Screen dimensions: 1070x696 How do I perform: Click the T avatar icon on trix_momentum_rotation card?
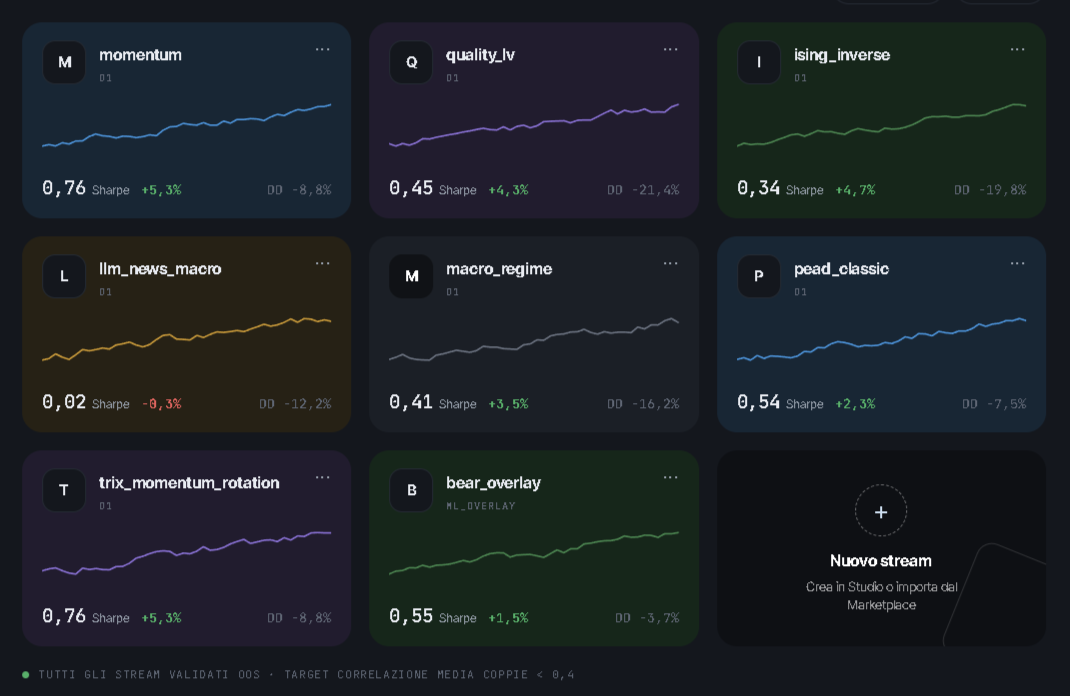point(64,490)
